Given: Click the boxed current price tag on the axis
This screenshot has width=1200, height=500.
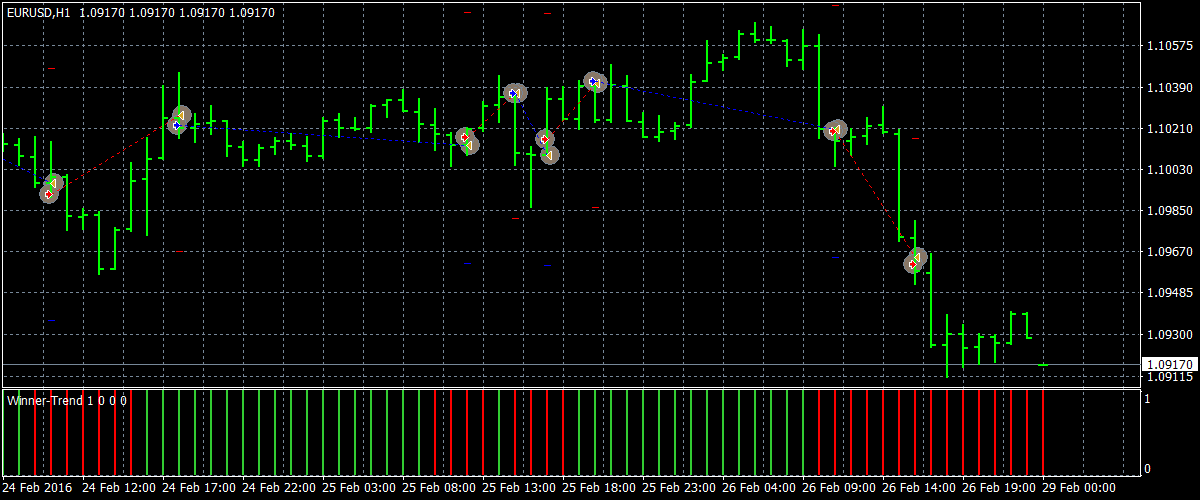Looking at the screenshot, I should point(1169,364).
